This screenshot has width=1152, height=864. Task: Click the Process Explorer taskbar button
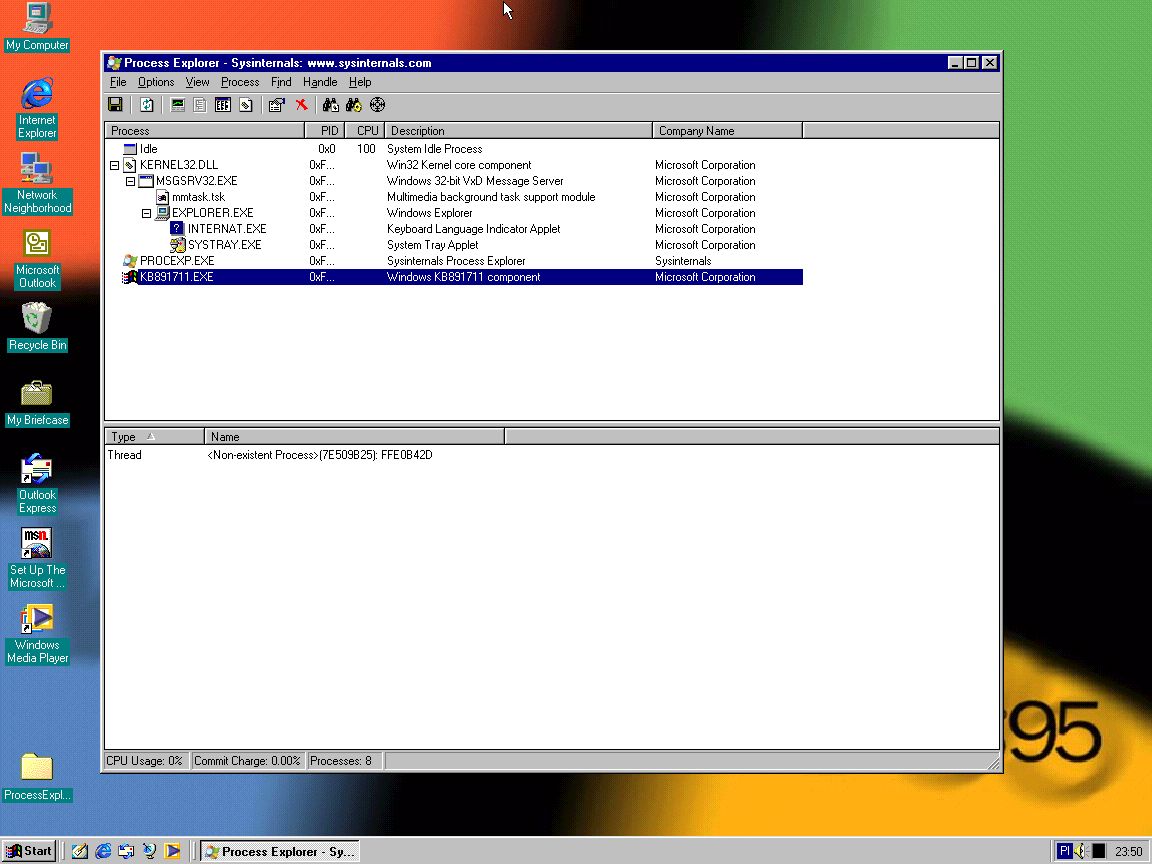pyautogui.click(x=279, y=851)
